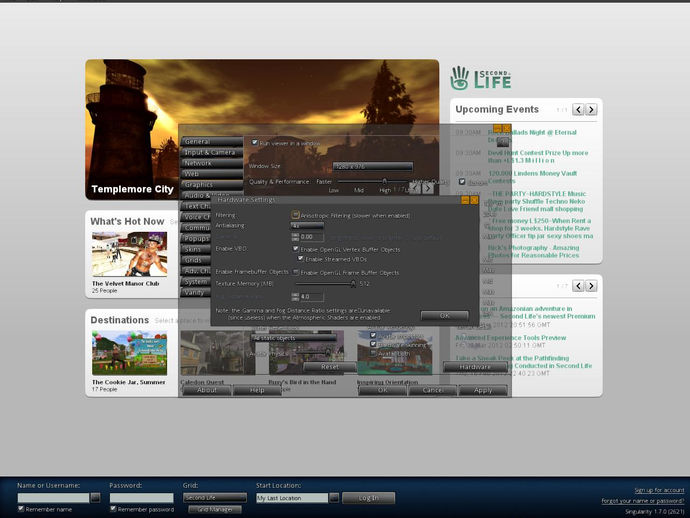
Task: Show next page in lower news panel
Action: point(591,286)
